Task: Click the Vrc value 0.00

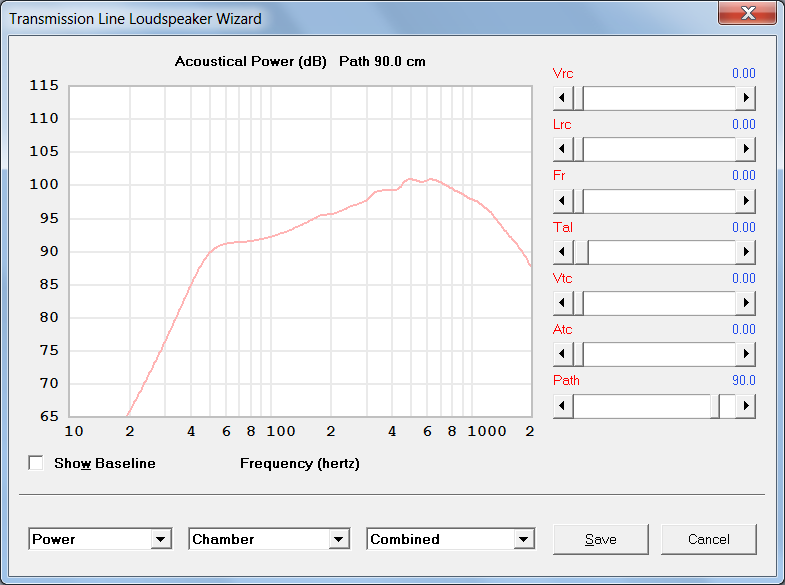Action: 743,73
